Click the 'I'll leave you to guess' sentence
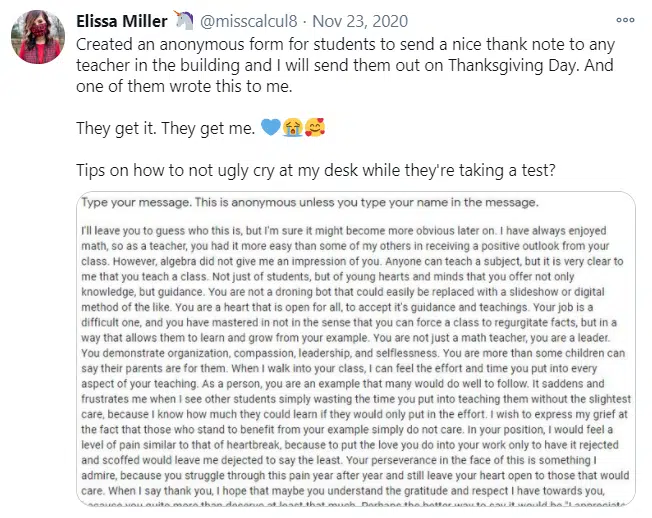The image size is (652, 518). click(289, 231)
